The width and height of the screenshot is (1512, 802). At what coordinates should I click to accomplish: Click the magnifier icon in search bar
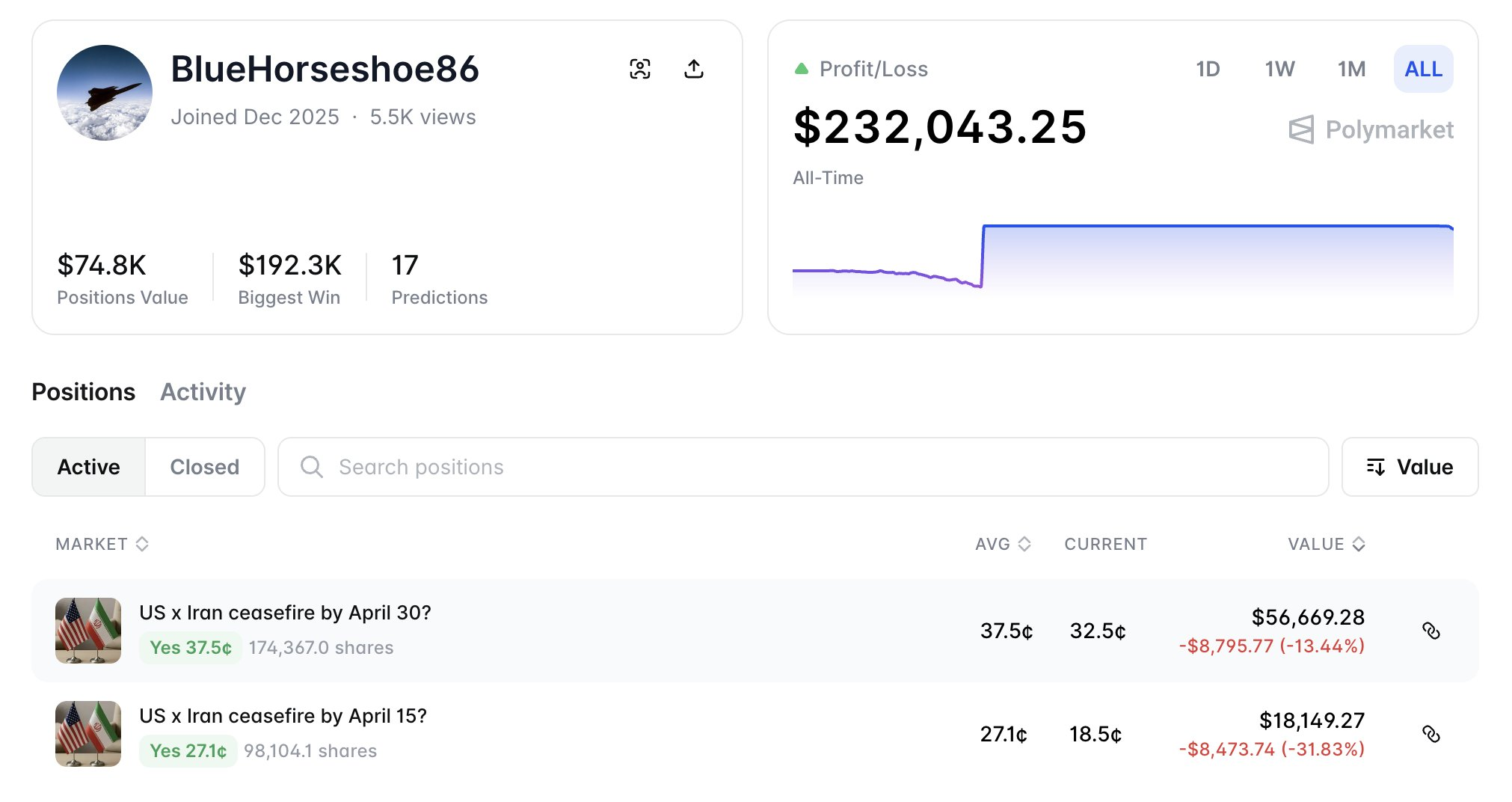pos(311,467)
